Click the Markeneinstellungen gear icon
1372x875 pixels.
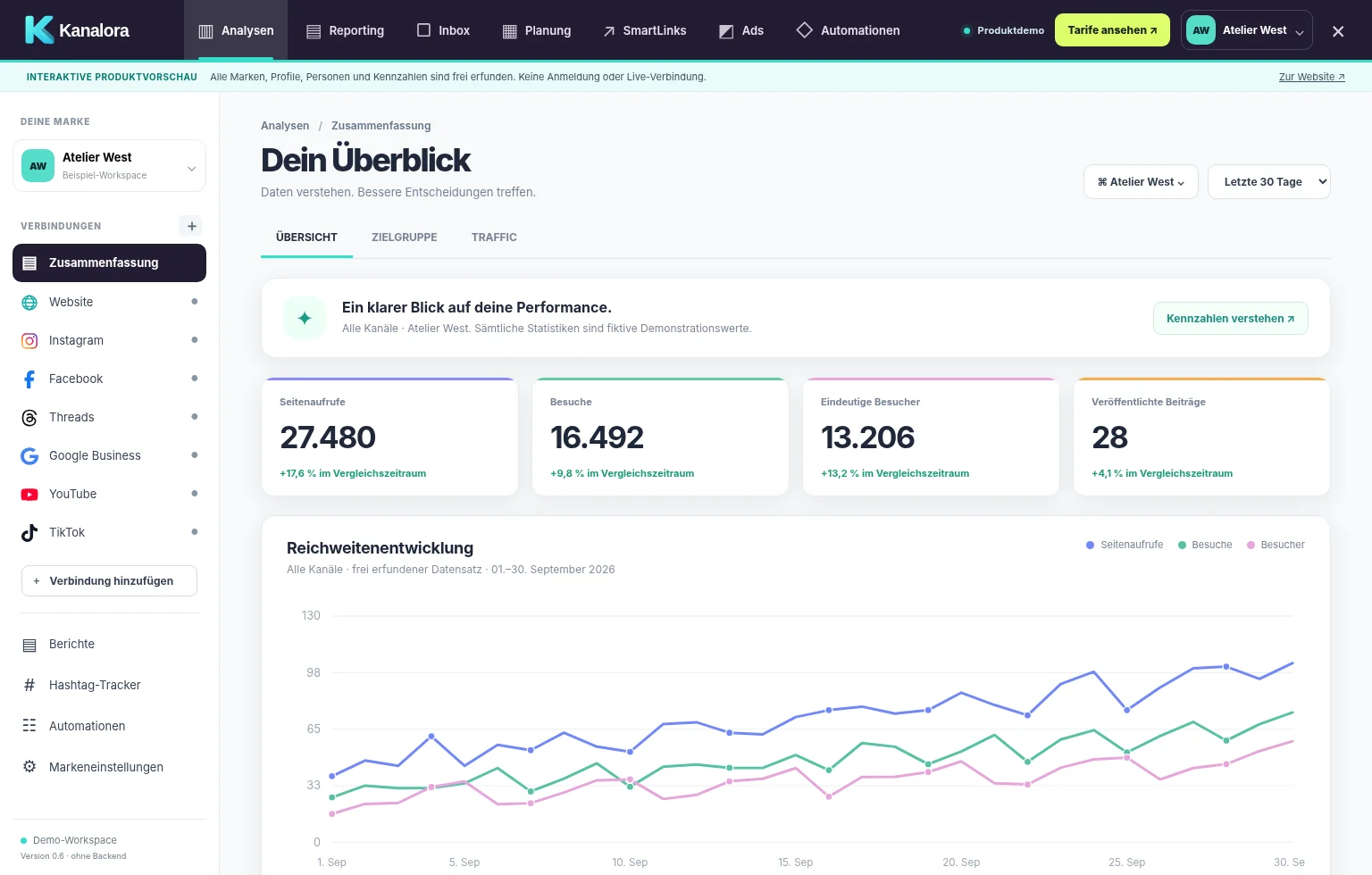pos(29,767)
